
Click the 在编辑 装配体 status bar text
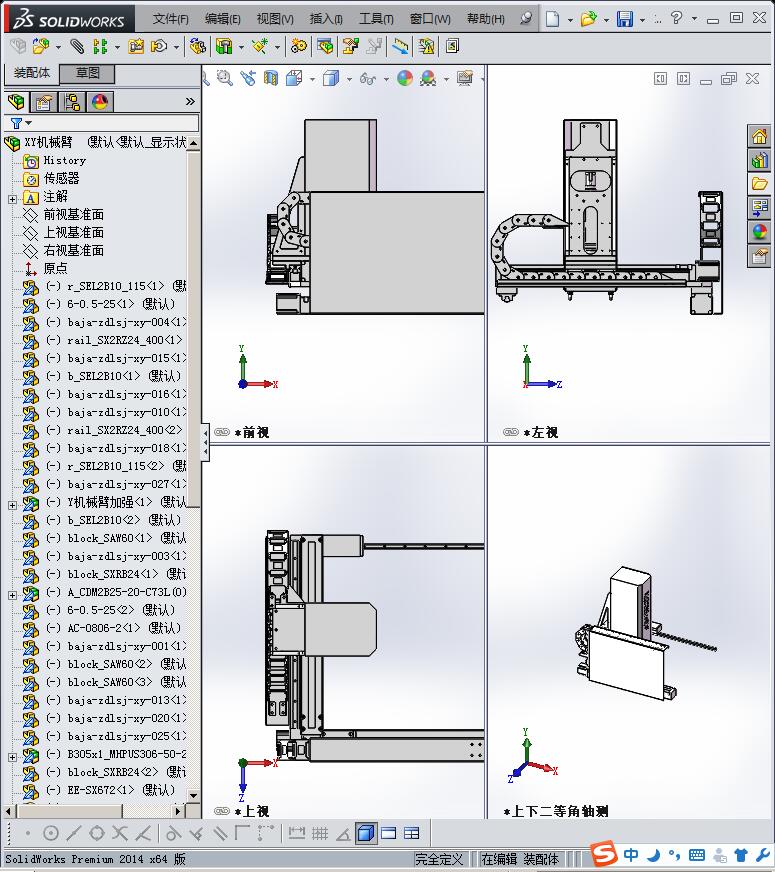click(x=519, y=859)
